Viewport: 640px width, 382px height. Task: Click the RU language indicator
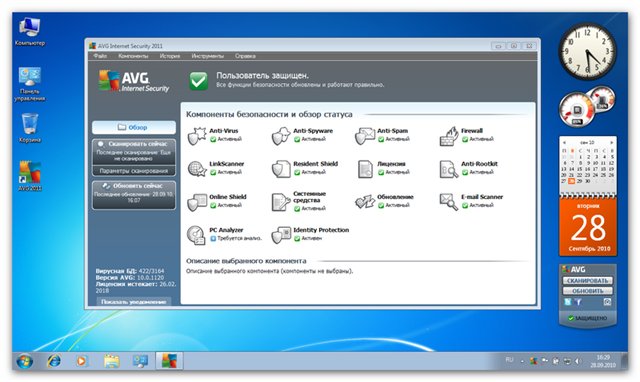(x=509, y=360)
